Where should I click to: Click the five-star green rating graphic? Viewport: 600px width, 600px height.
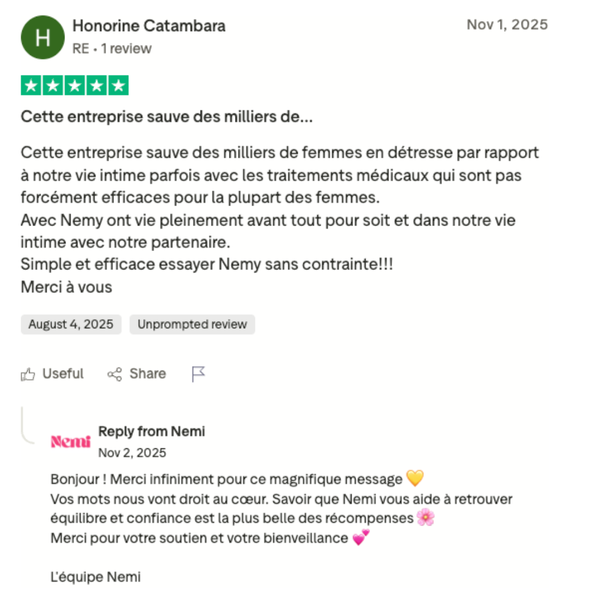[x=75, y=86]
